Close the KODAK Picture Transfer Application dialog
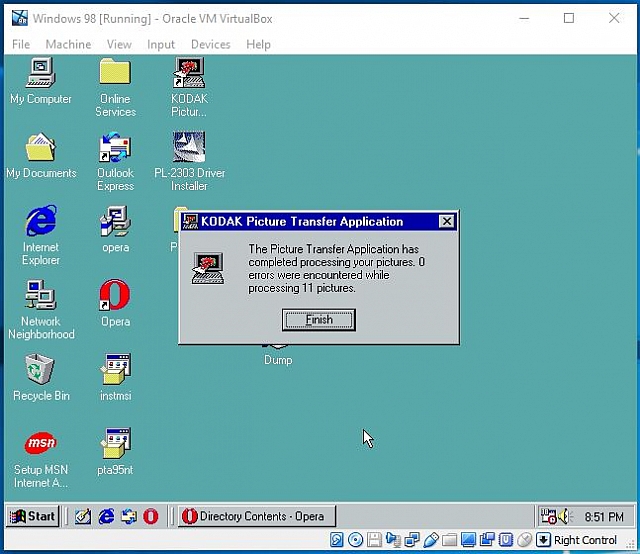Viewport: 640px width, 554px height. (x=447, y=221)
